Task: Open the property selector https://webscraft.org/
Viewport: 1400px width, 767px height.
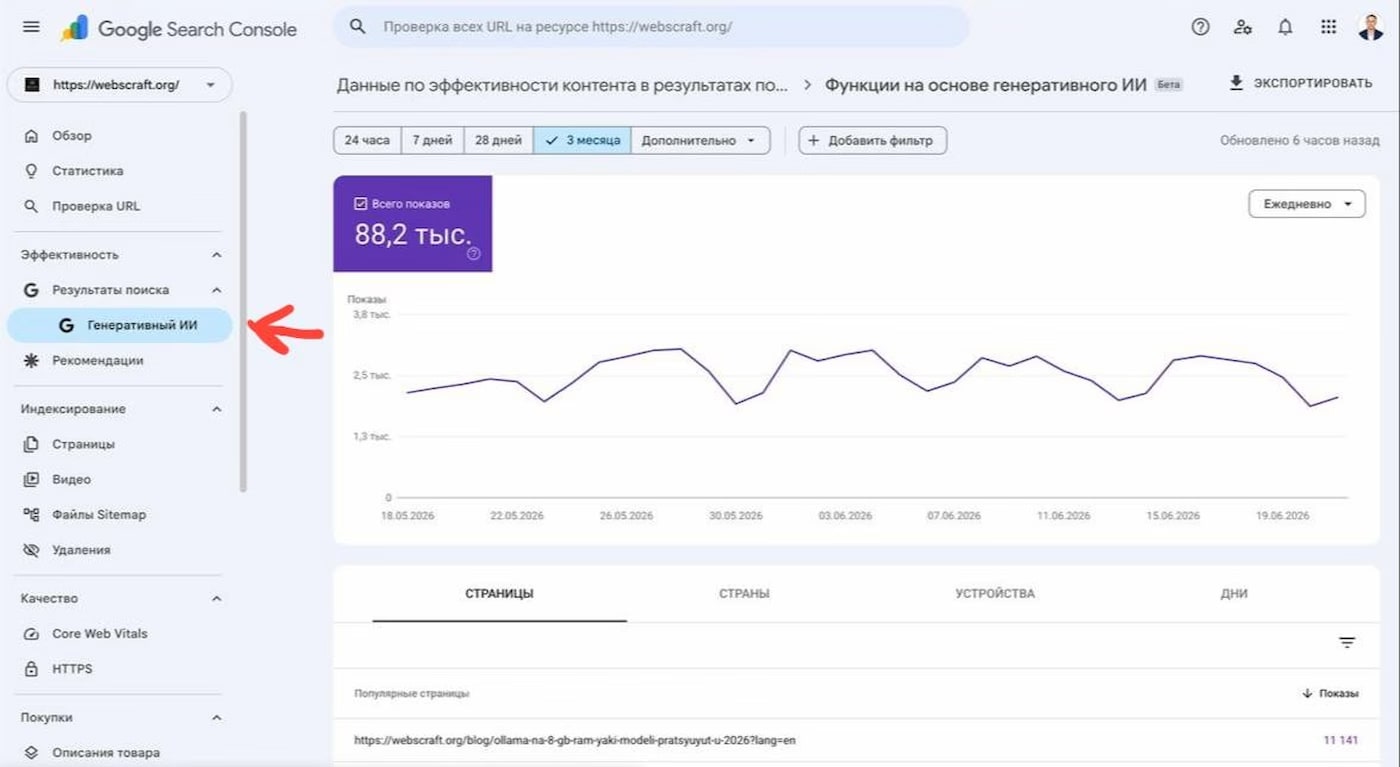Action: pyautogui.click(x=119, y=85)
